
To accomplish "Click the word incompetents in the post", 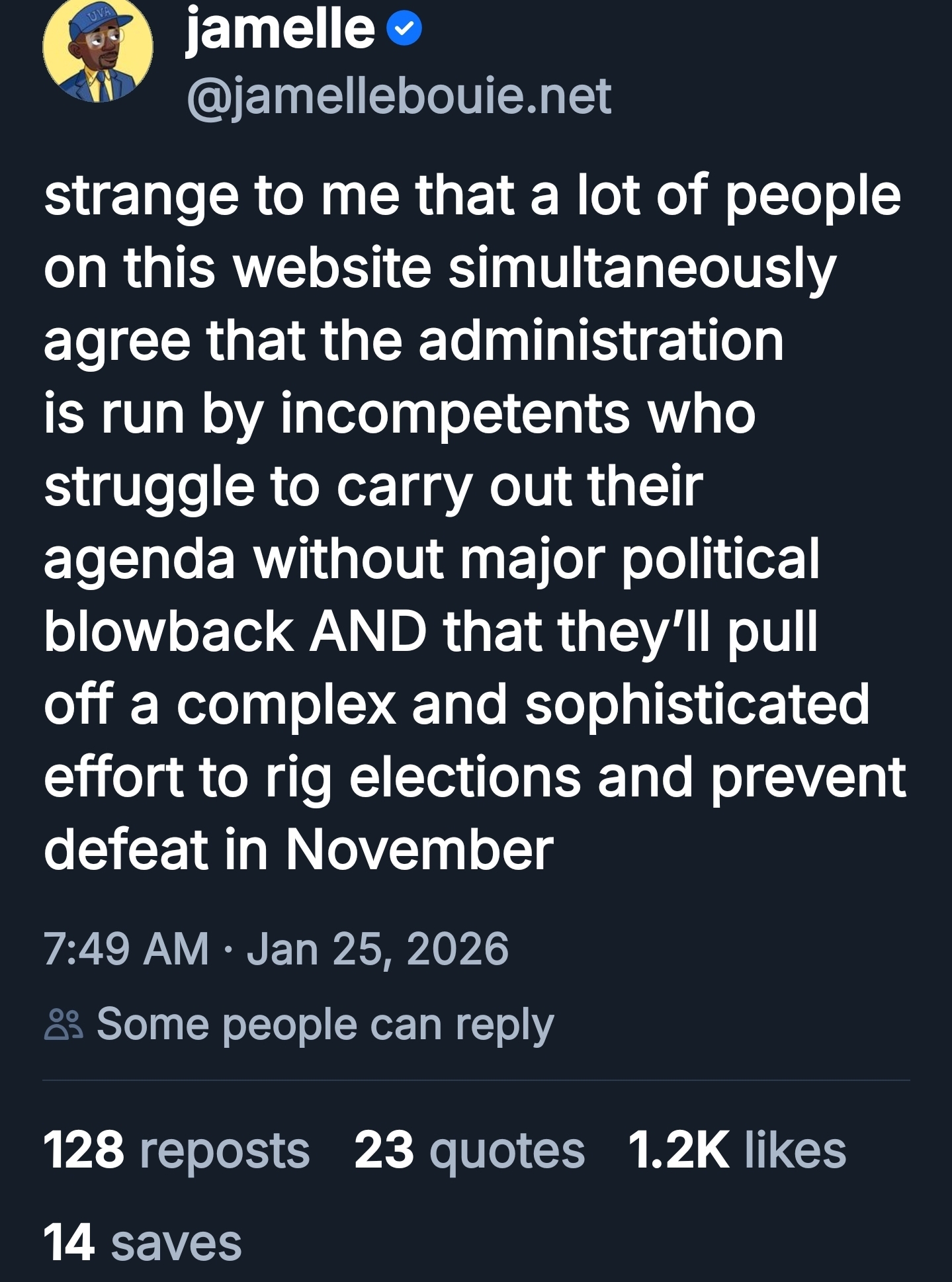I will pyautogui.click(x=455, y=415).
